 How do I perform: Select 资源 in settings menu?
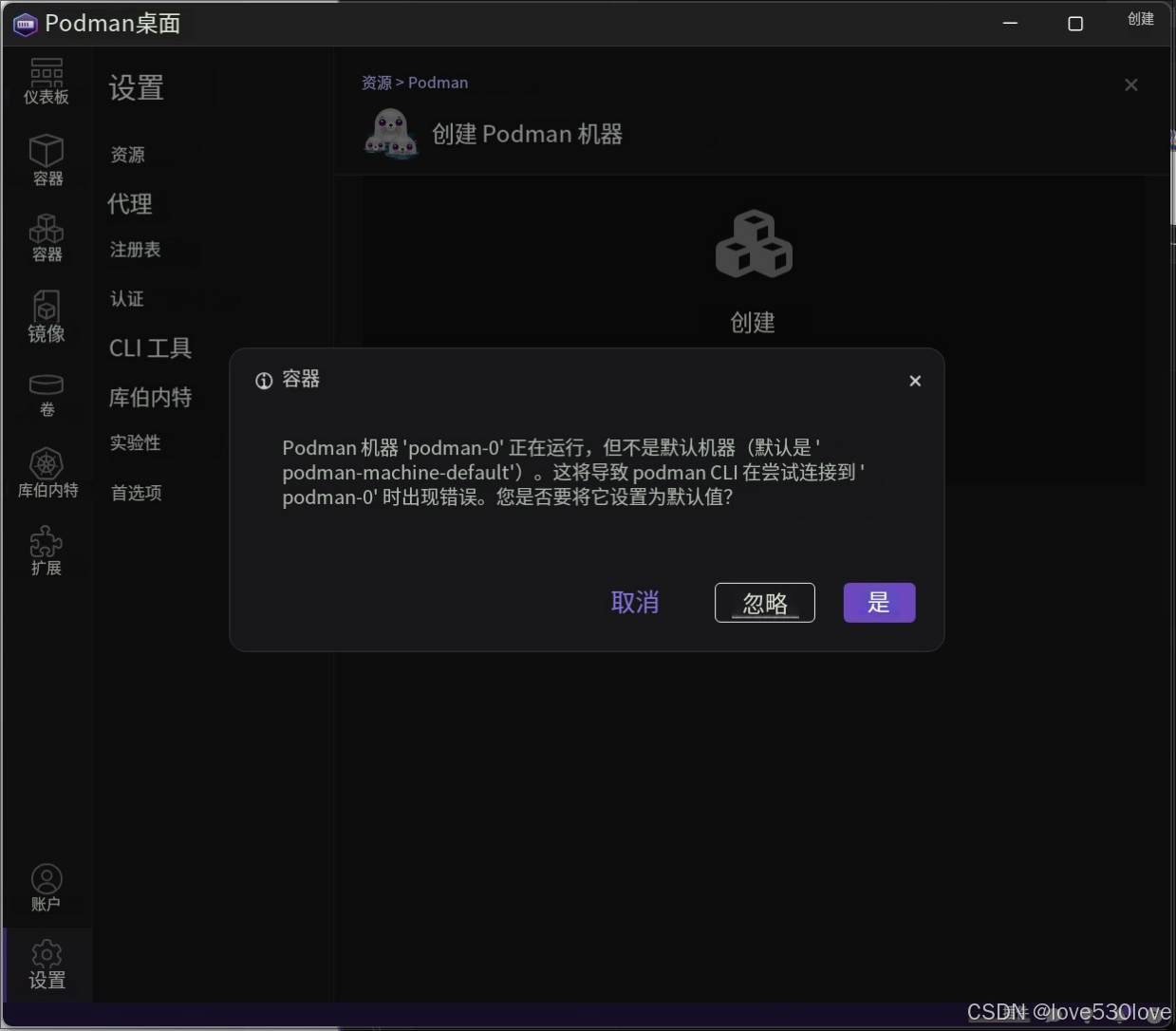tap(128, 155)
